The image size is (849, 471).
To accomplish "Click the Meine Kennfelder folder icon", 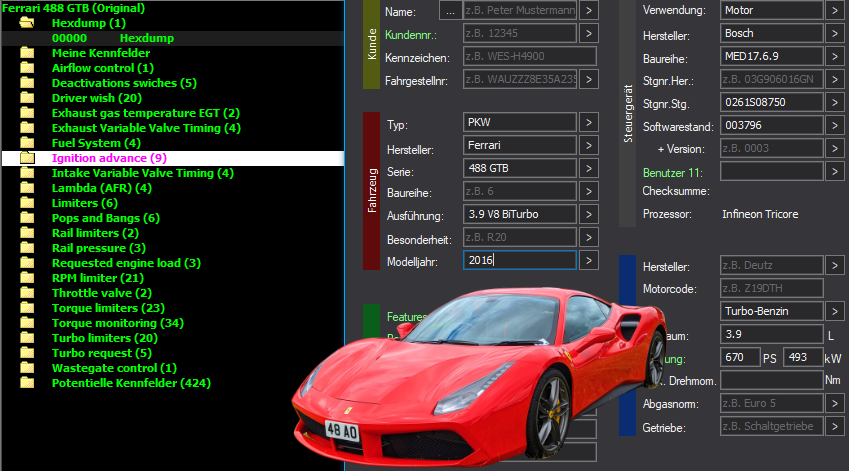I will 27,53.
